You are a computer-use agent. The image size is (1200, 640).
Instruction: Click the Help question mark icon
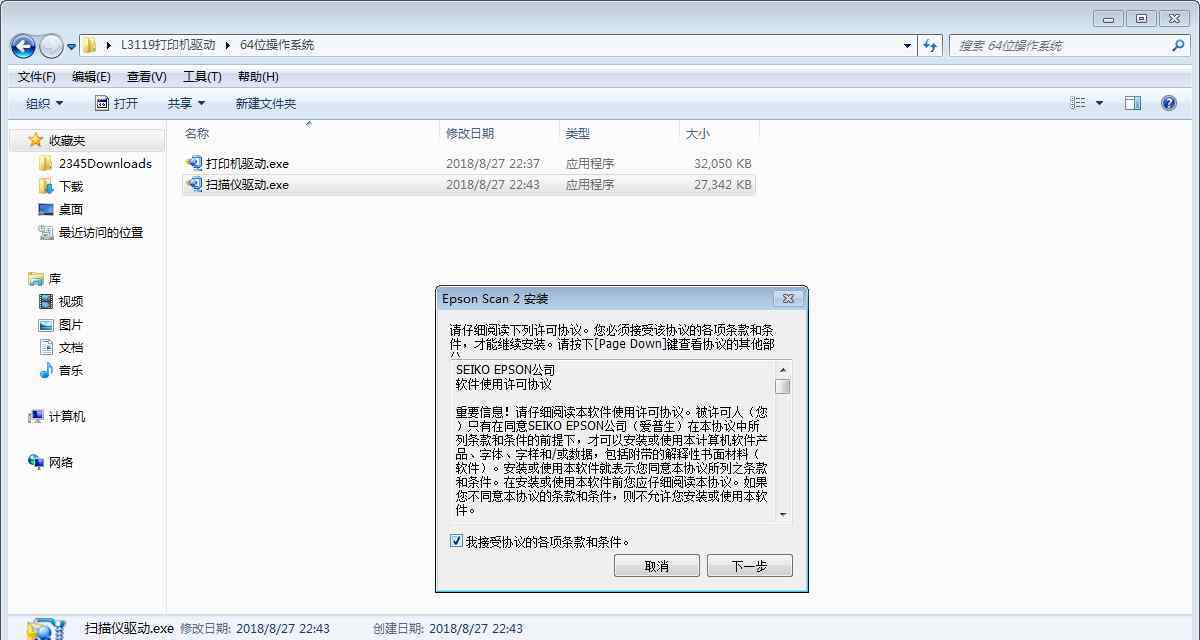pos(1168,103)
